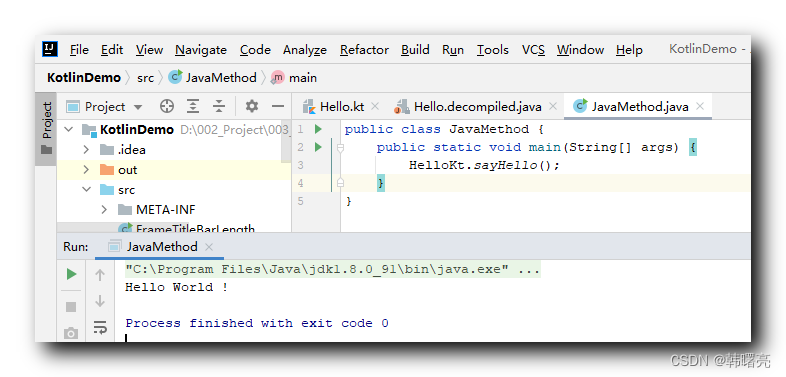Click run gutter icon on line 1

point(318,129)
